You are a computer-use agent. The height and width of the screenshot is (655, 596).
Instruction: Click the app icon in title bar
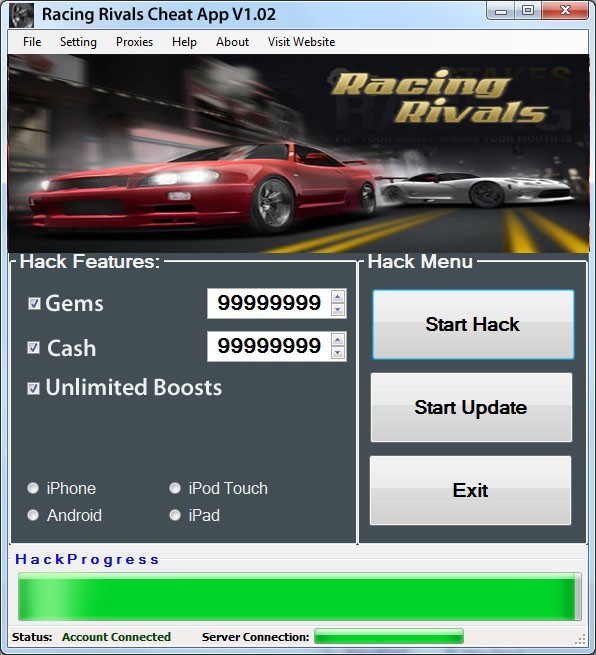(x=21, y=15)
